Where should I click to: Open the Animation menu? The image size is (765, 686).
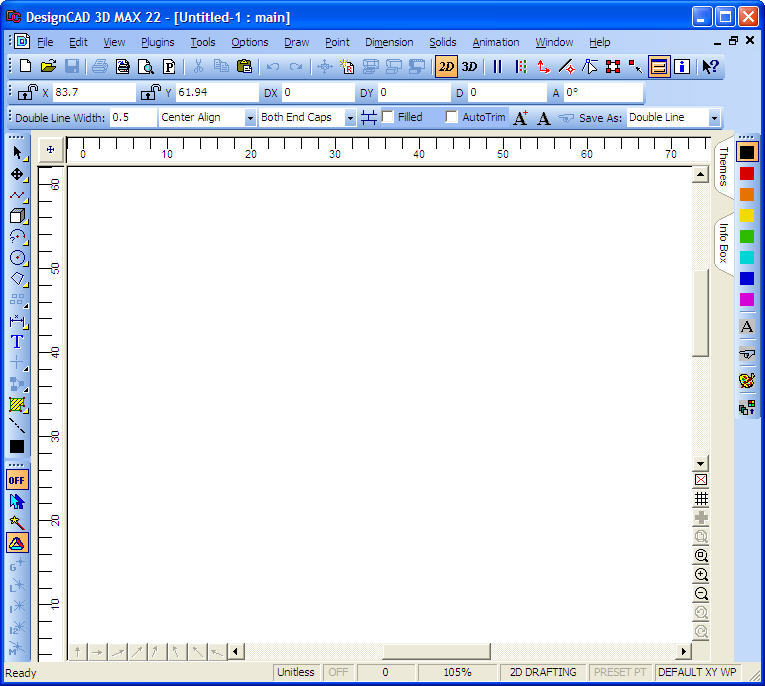[x=496, y=42]
